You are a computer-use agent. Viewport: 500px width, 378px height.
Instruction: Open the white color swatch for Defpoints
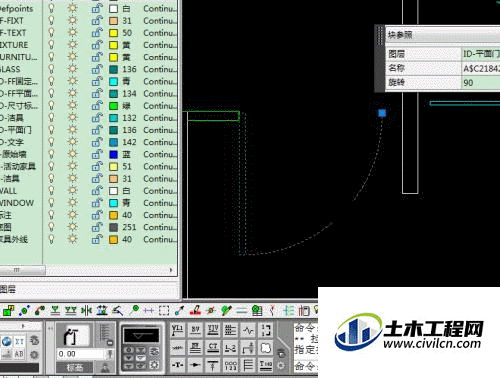tap(113, 9)
